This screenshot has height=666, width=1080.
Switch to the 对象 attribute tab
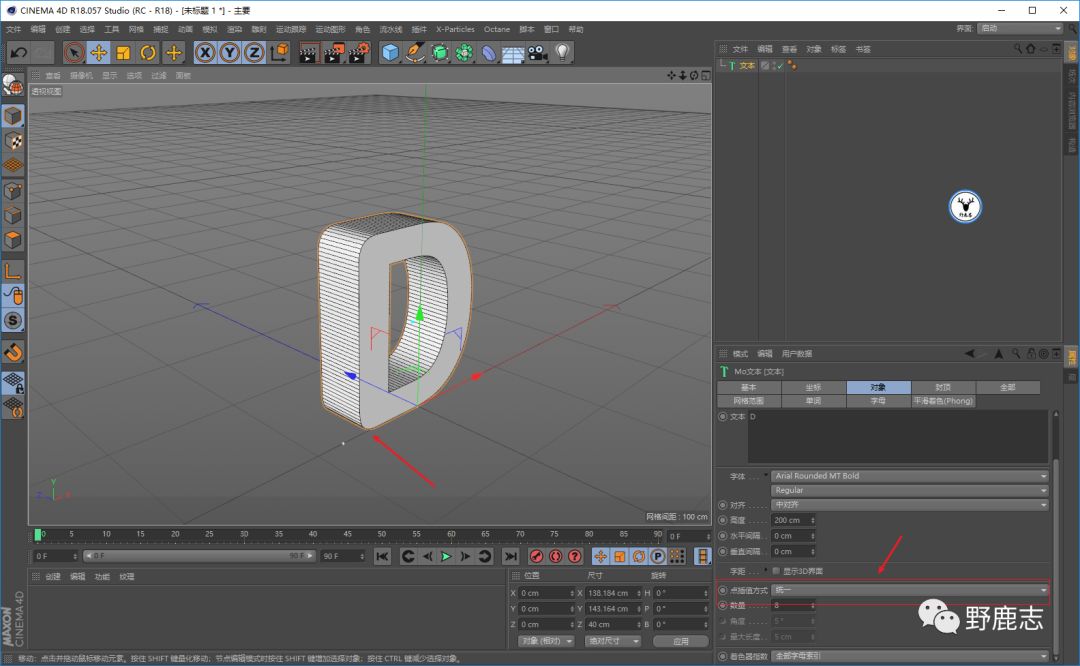point(878,387)
